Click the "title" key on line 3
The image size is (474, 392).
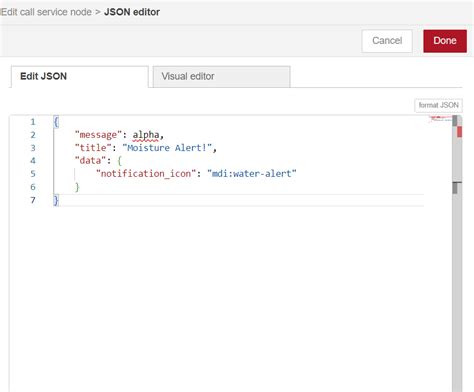pyautogui.click(x=93, y=148)
